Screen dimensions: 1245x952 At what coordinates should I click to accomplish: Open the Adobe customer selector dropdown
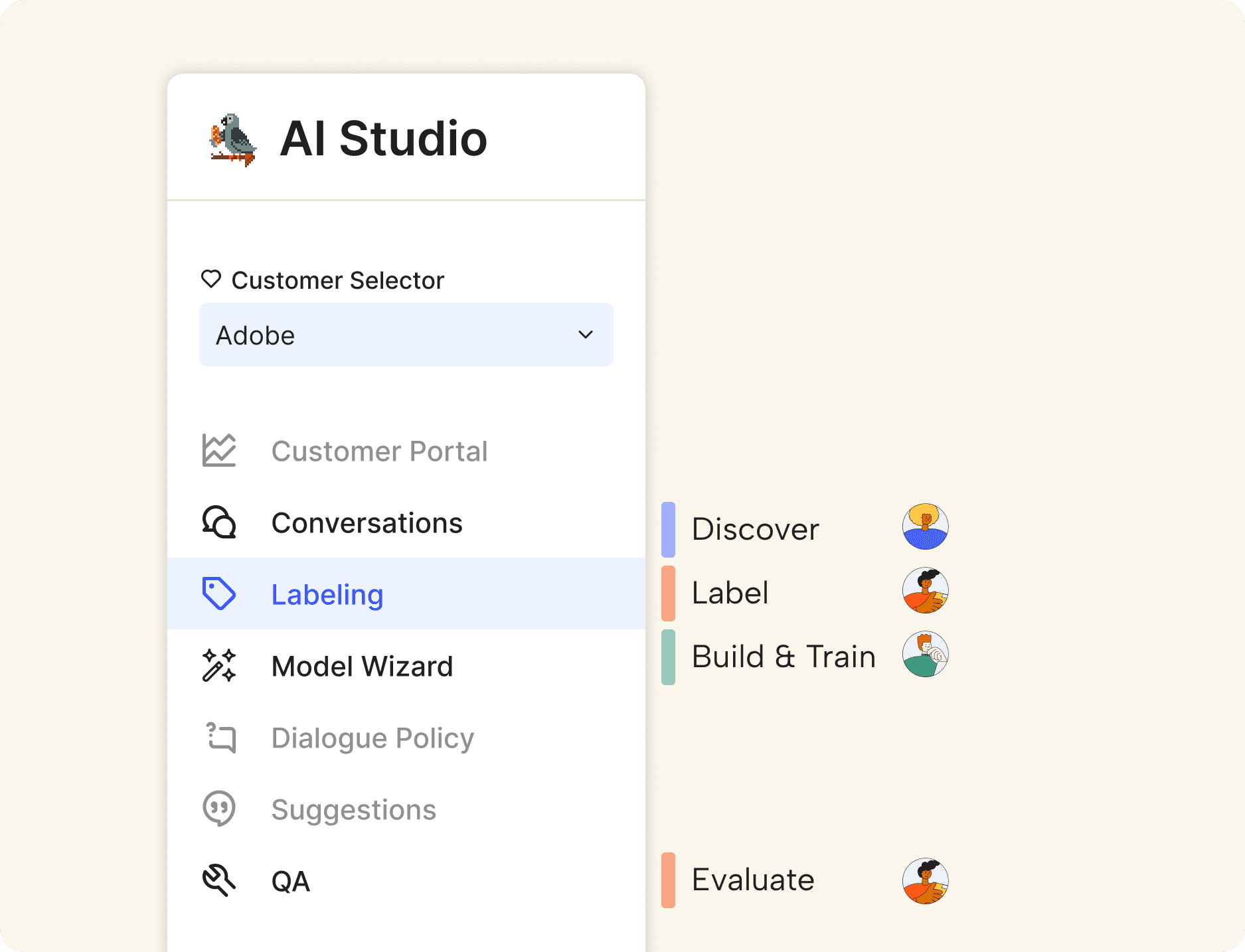[406, 335]
